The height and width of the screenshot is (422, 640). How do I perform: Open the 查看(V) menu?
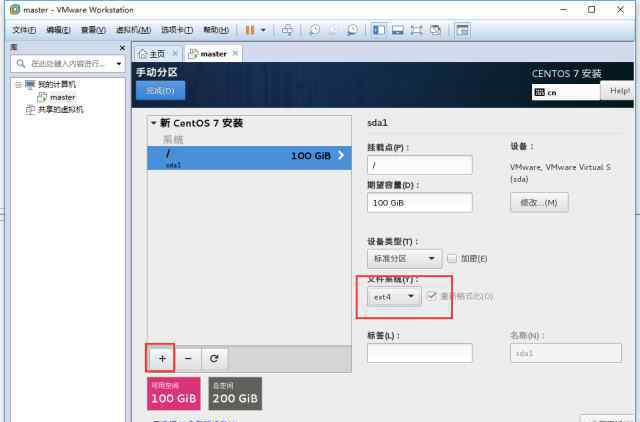(93, 30)
